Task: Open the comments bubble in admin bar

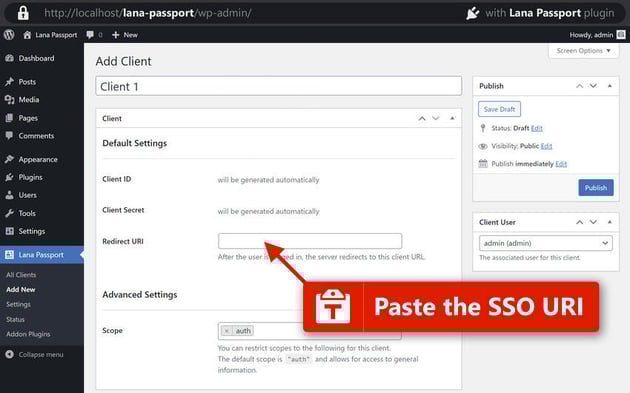Action: [x=90, y=35]
